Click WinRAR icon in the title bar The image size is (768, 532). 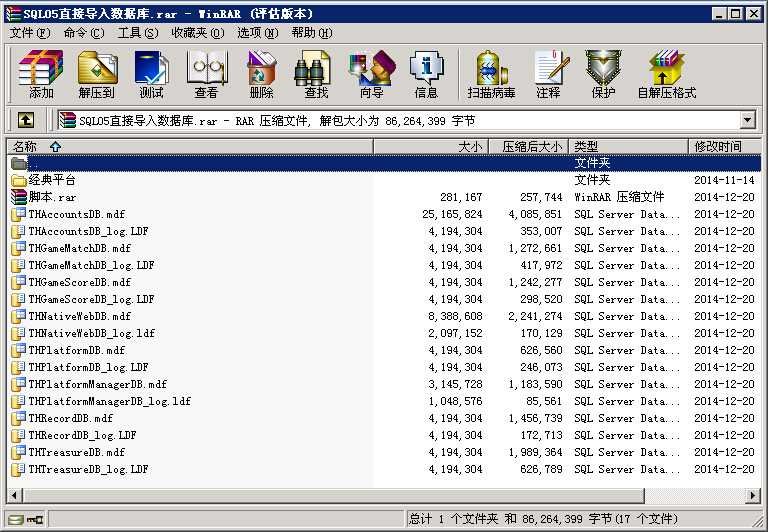click(14, 14)
